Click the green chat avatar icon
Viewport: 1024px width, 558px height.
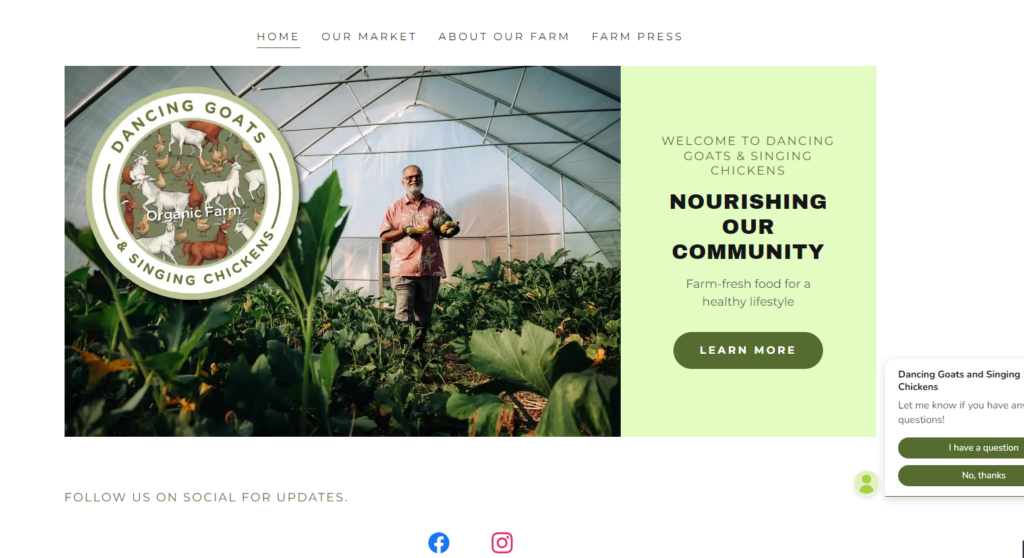(866, 484)
